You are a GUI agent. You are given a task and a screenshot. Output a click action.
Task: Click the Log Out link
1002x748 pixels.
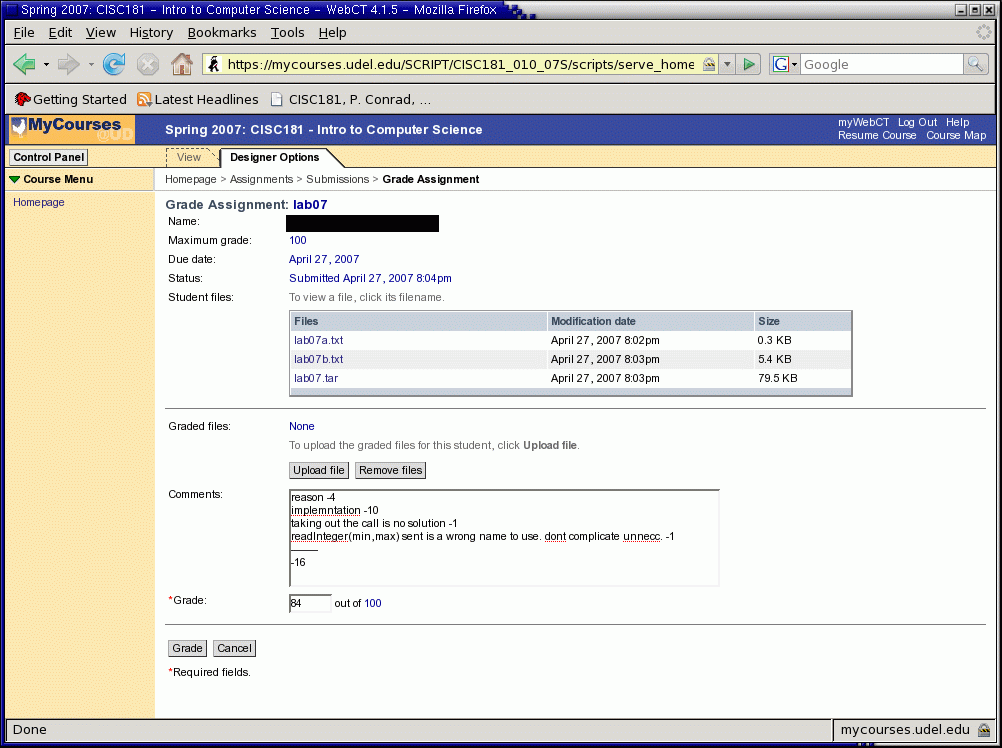(x=917, y=122)
